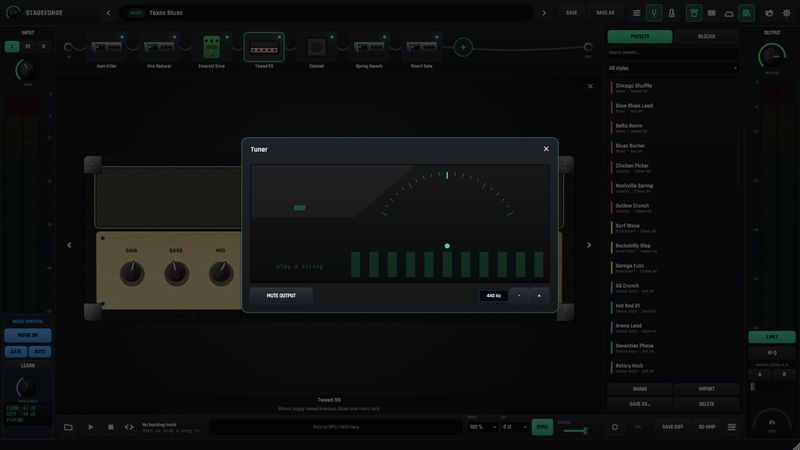The height and width of the screenshot is (450, 800).
Task: Switch to the Presets tab
Action: 640,37
